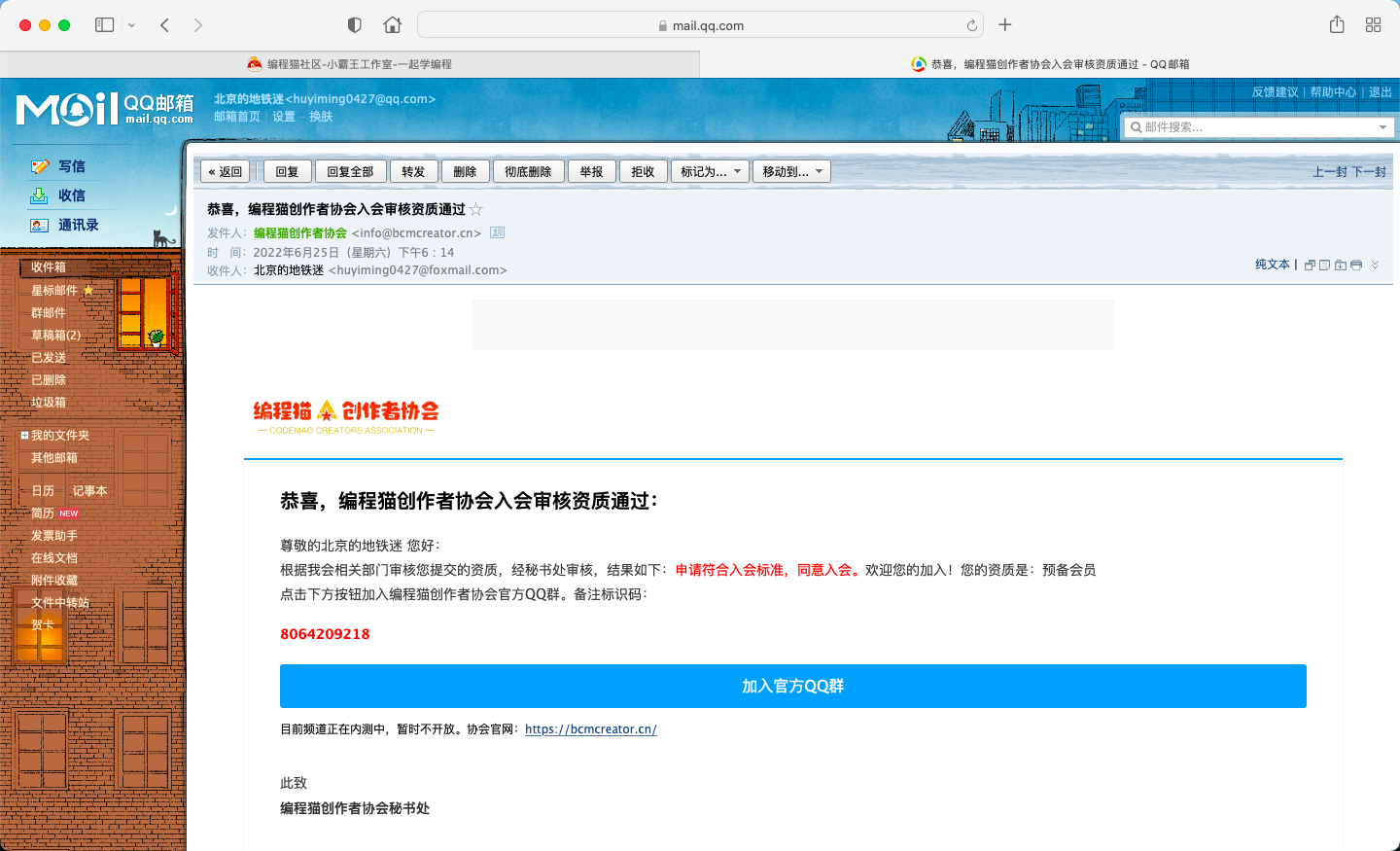The height and width of the screenshot is (851, 1400).
Task: Open the 垃圾箱 spam folder
Action: tap(49, 402)
